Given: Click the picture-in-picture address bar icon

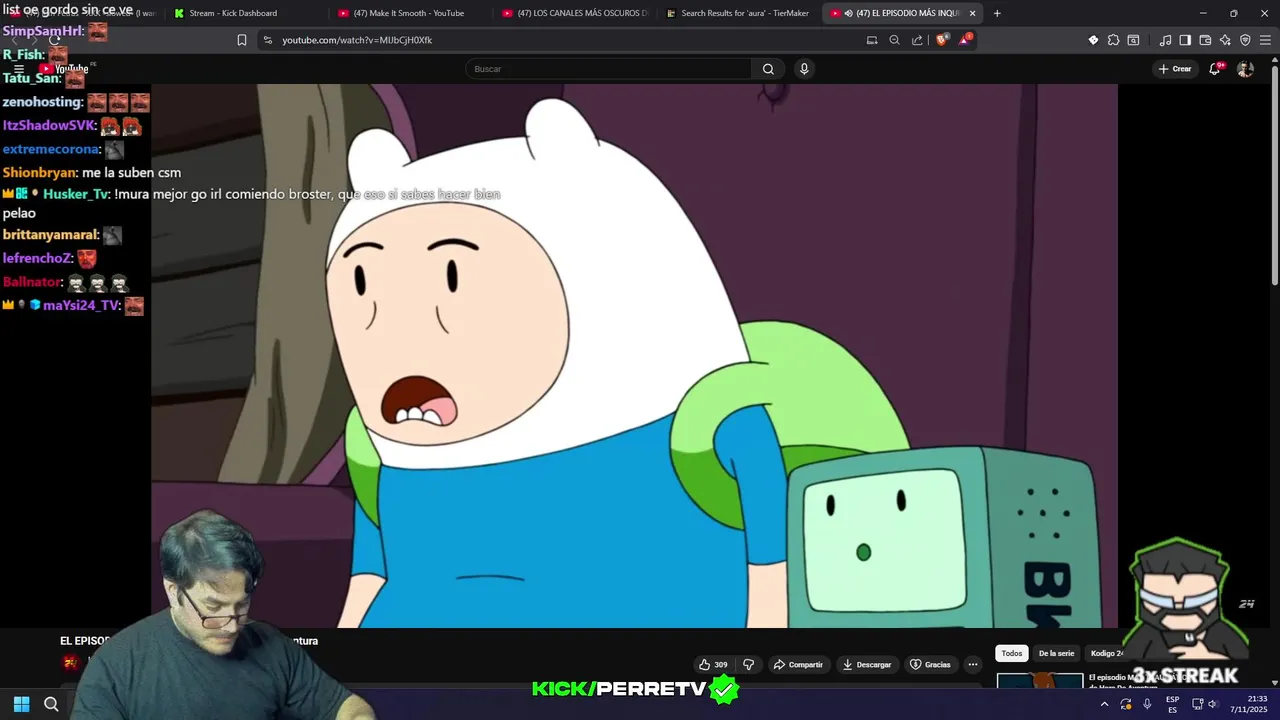Looking at the screenshot, I should click(x=872, y=40).
